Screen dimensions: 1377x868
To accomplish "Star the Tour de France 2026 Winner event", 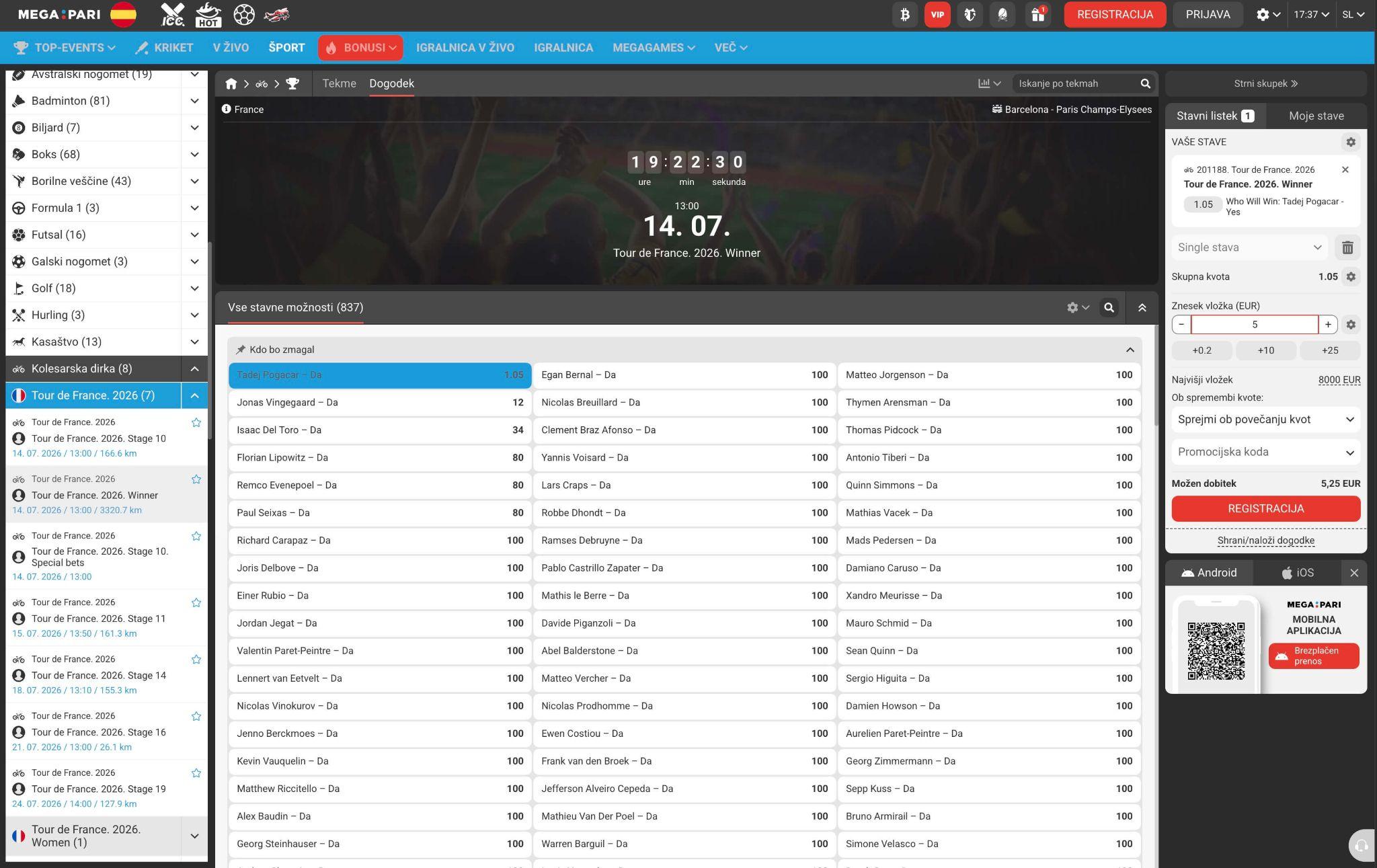I will coord(196,479).
